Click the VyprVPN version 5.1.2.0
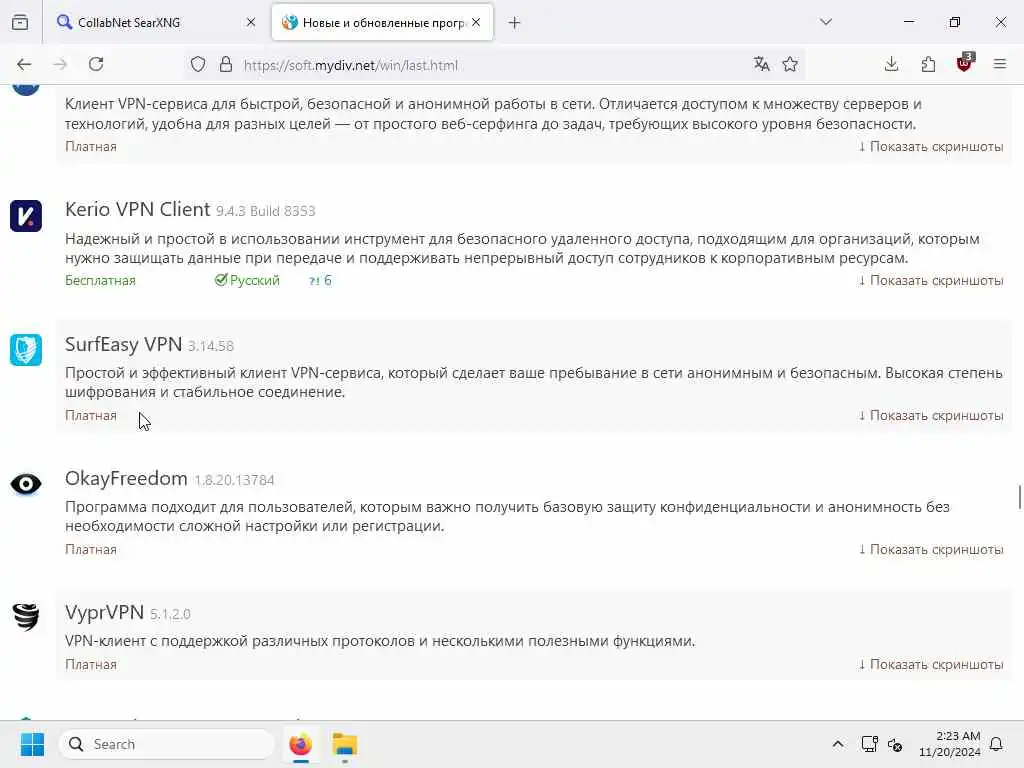 pos(170,614)
